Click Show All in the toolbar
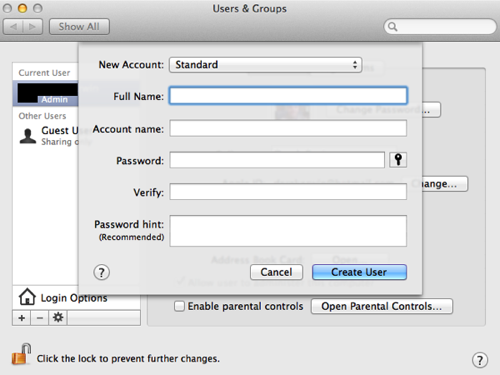 coord(79,27)
